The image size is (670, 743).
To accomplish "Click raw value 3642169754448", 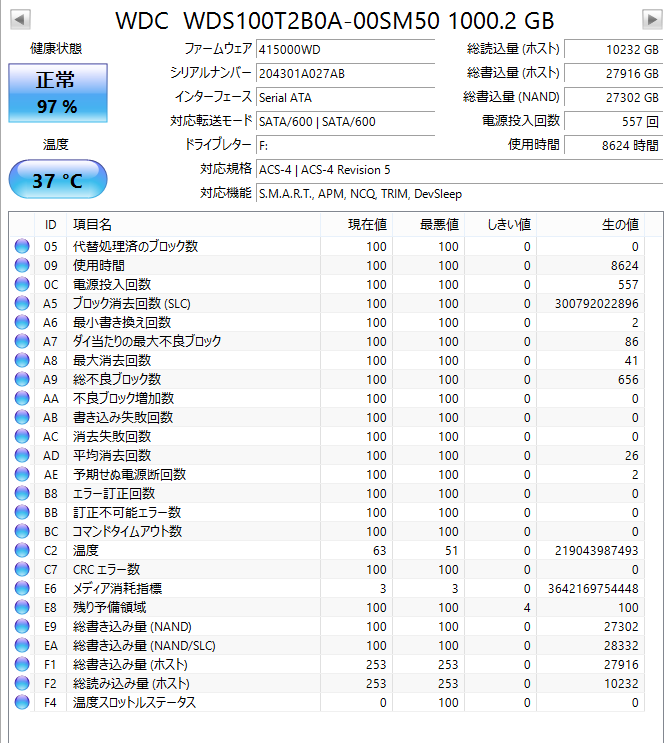I will pos(594,589).
